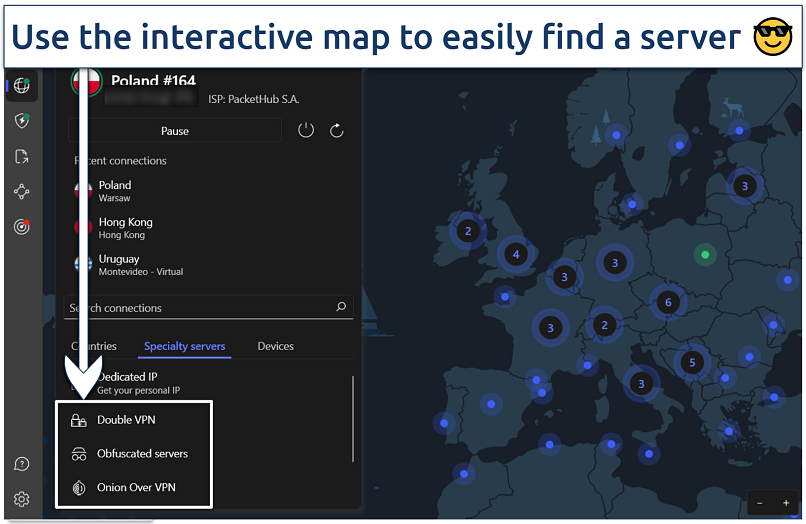This screenshot has height=524, width=806.
Task: Open the file sharing sidebar icon
Action: click(x=22, y=156)
